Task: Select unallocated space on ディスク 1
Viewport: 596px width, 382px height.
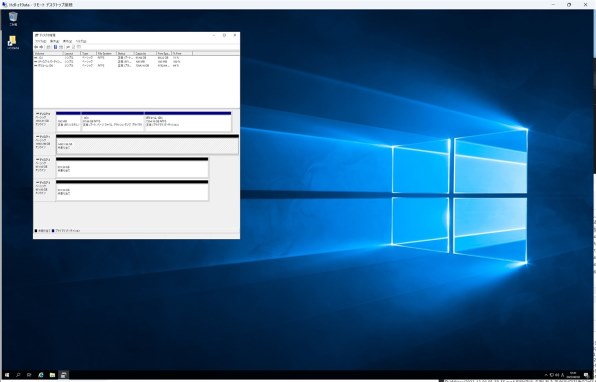Action: pyautogui.click(x=147, y=144)
